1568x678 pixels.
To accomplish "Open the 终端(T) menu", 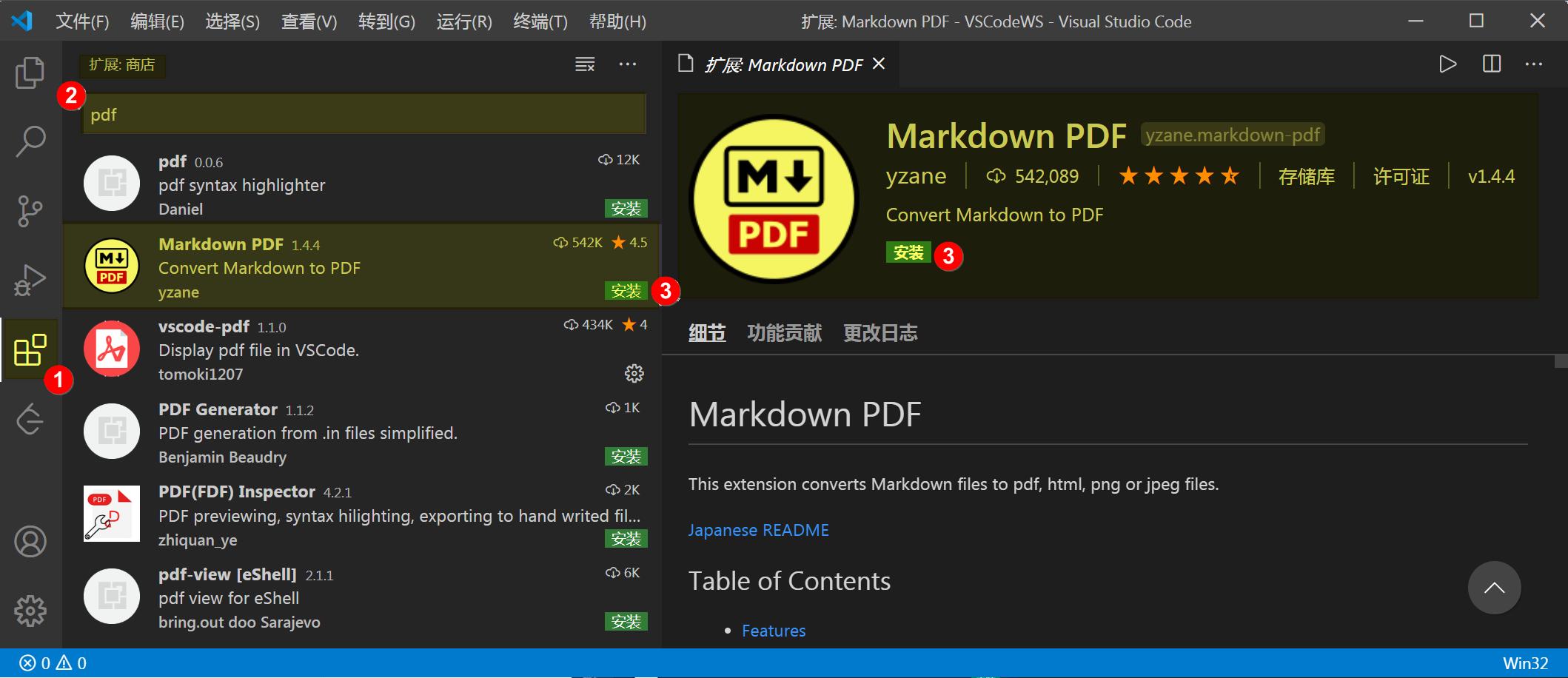I will 540,22.
